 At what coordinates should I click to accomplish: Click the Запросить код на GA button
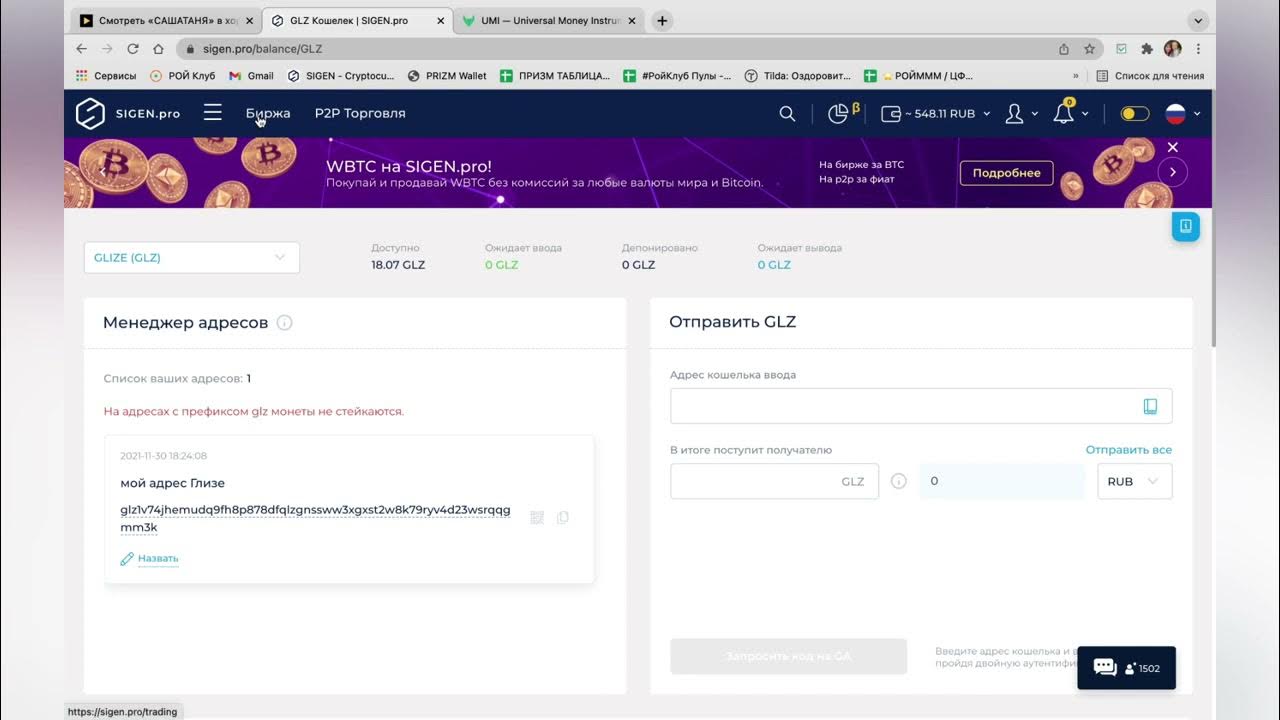789,657
